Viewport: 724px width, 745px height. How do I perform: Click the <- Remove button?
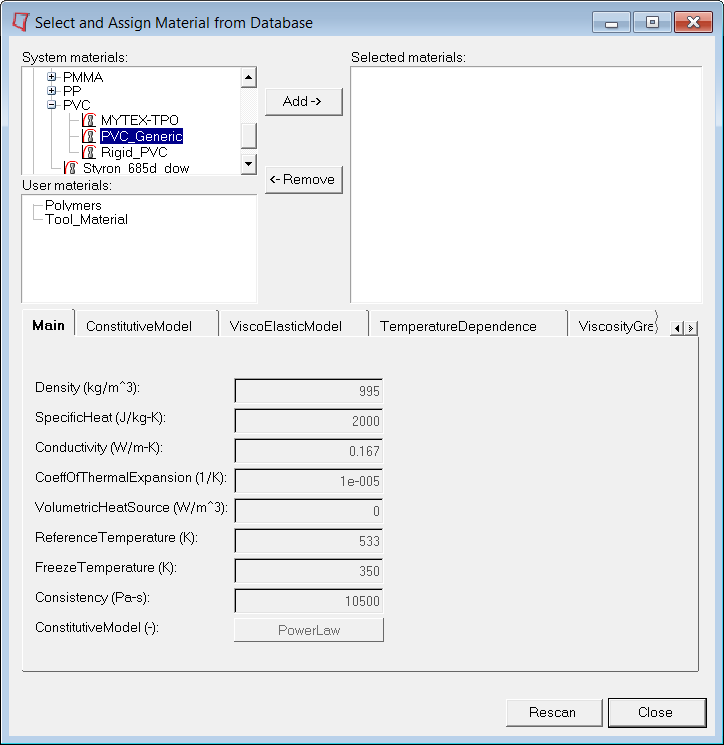coord(303,180)
